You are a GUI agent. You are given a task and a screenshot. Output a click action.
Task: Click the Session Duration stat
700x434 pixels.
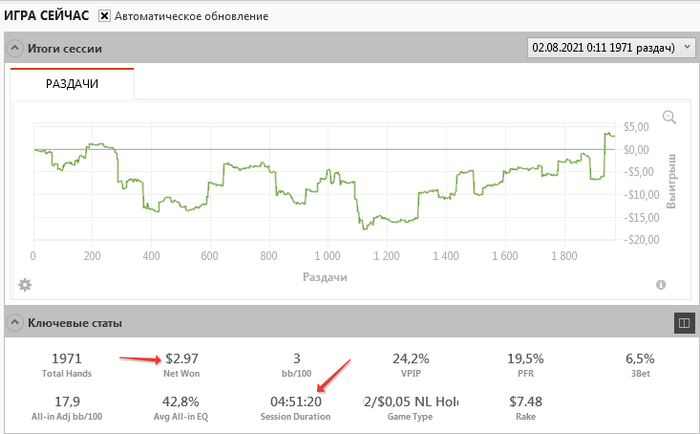click(x=298, y=402)
